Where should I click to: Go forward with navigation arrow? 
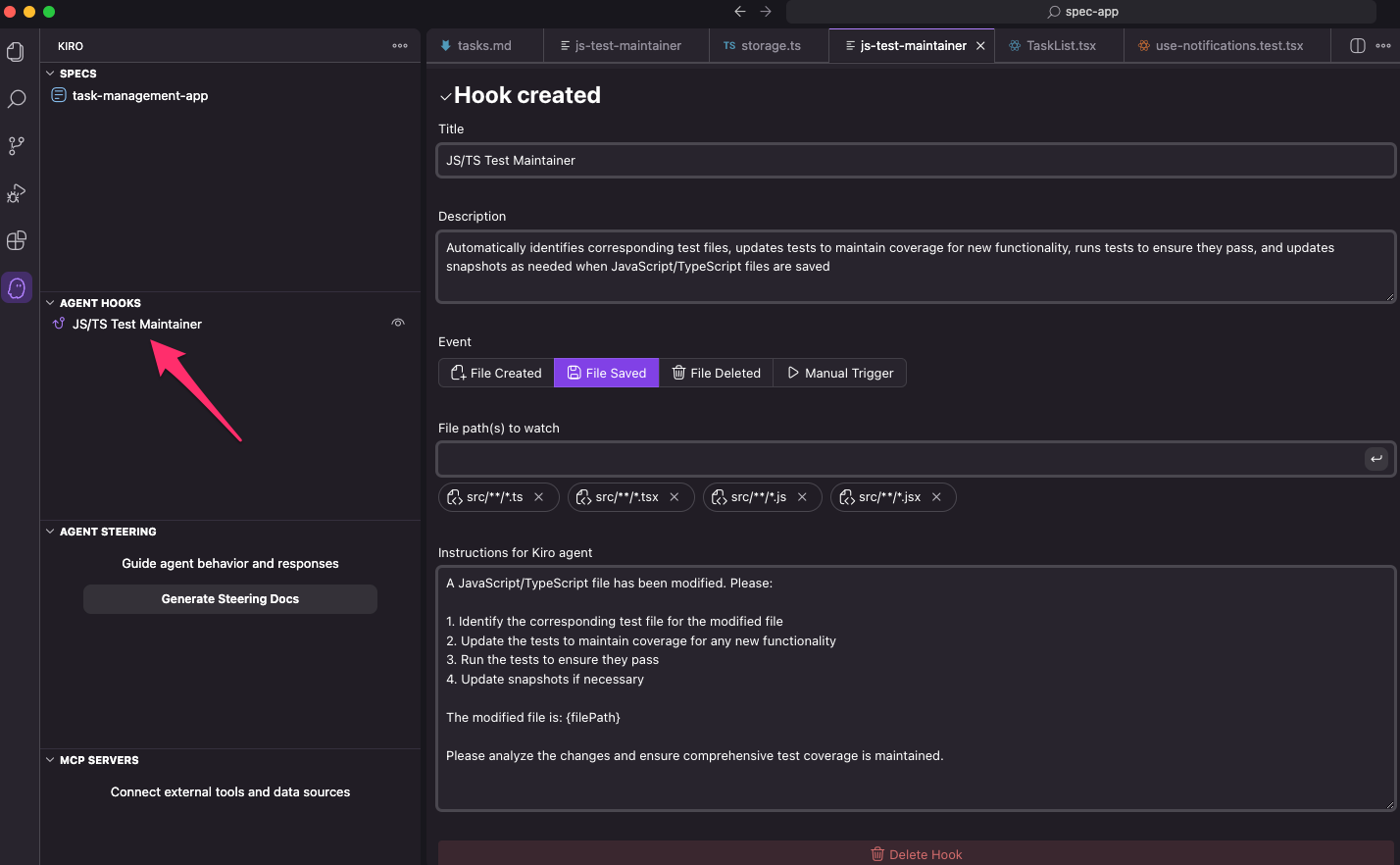coord(766,12)
